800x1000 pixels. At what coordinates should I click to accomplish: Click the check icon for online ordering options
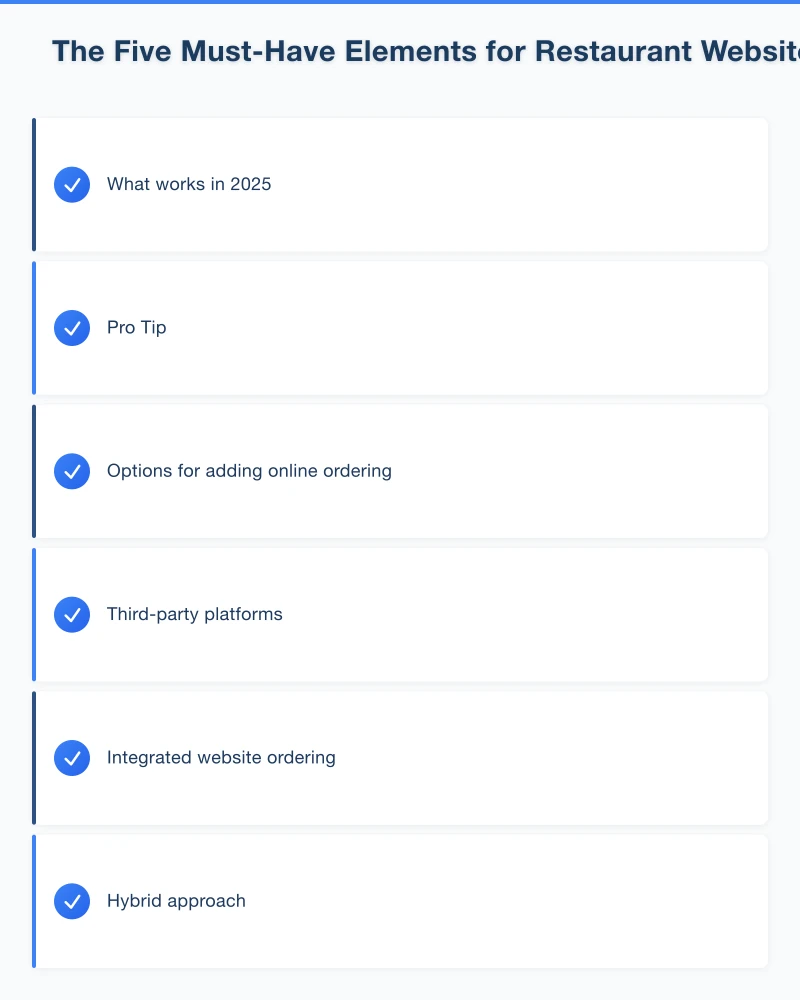pos(72,471)
